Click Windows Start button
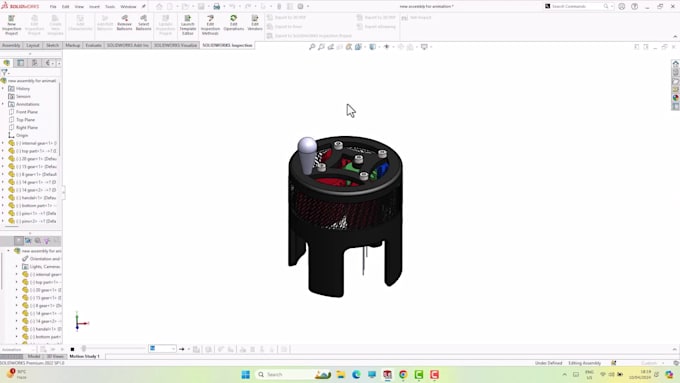This screenshot has height=383, width=680. pos(245,374)
